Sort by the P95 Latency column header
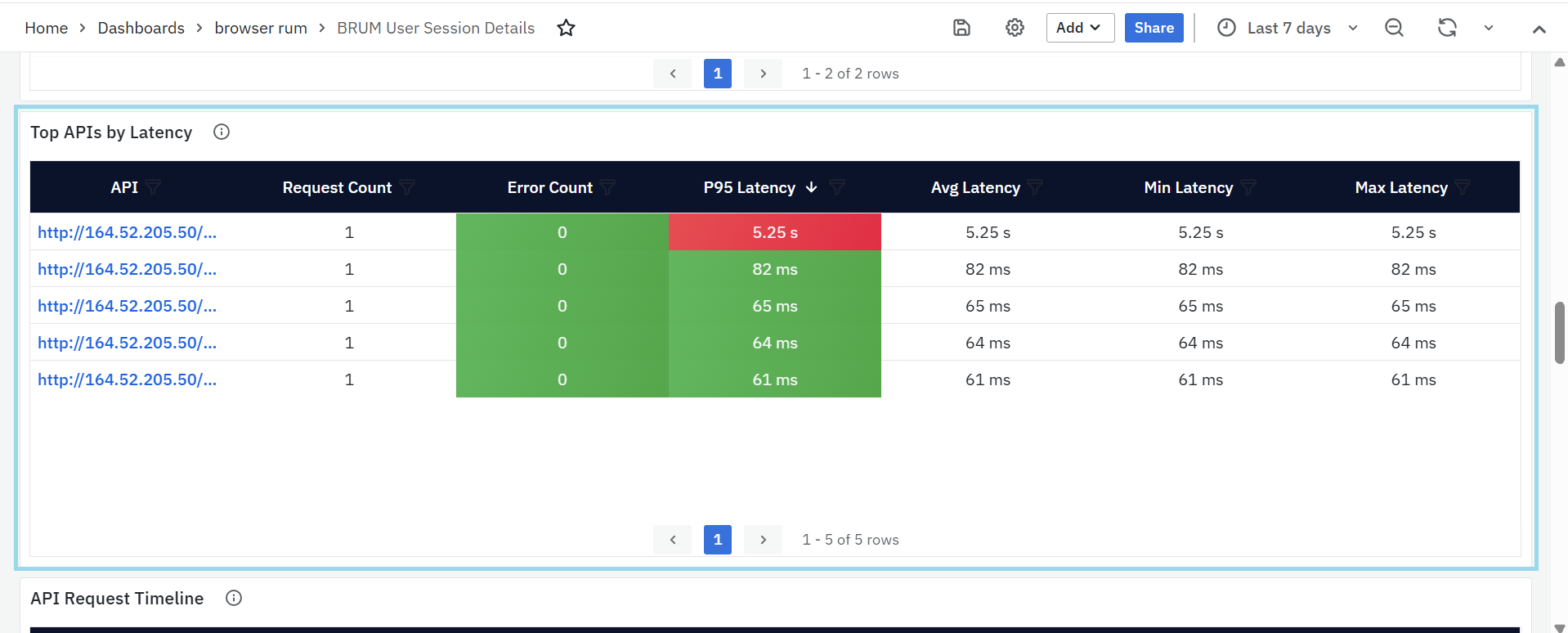1568x633 pixels. 749,187
